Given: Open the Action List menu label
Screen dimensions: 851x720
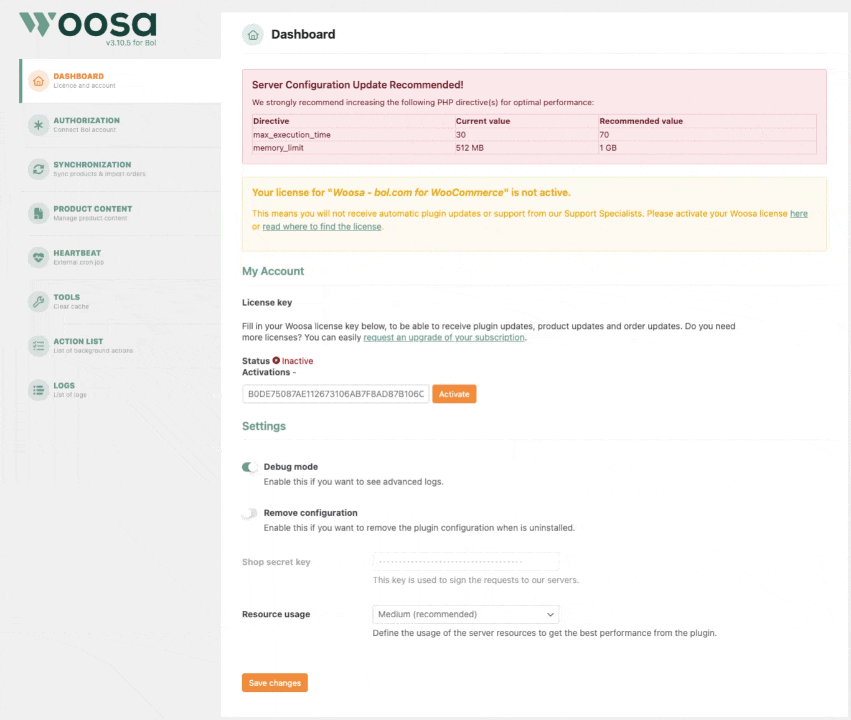Looking at the screenshot, I should pos(78,341).
